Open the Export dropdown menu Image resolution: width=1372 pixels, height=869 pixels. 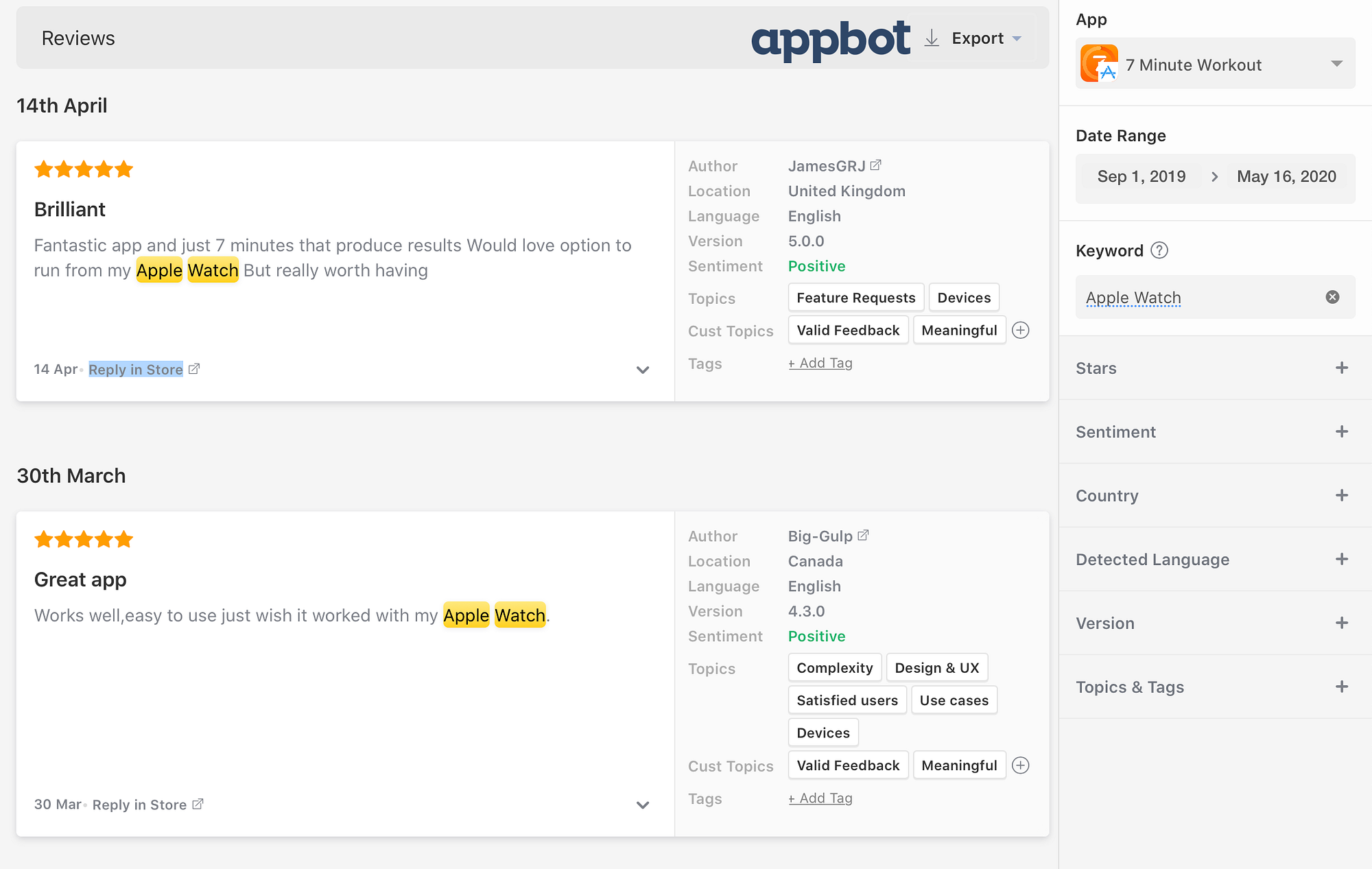pos(1017,38)
